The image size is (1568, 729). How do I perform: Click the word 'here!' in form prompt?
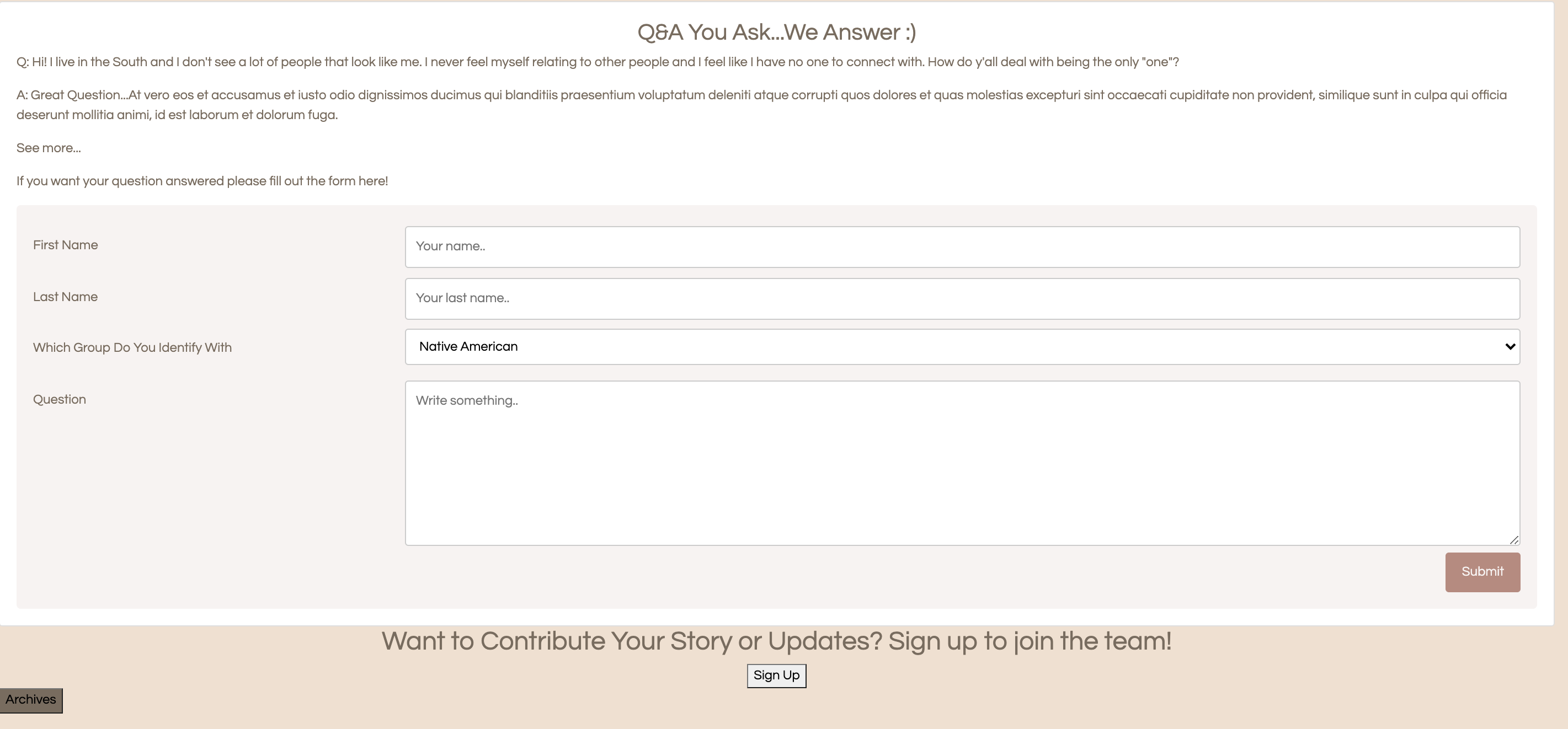click(373, 181)
